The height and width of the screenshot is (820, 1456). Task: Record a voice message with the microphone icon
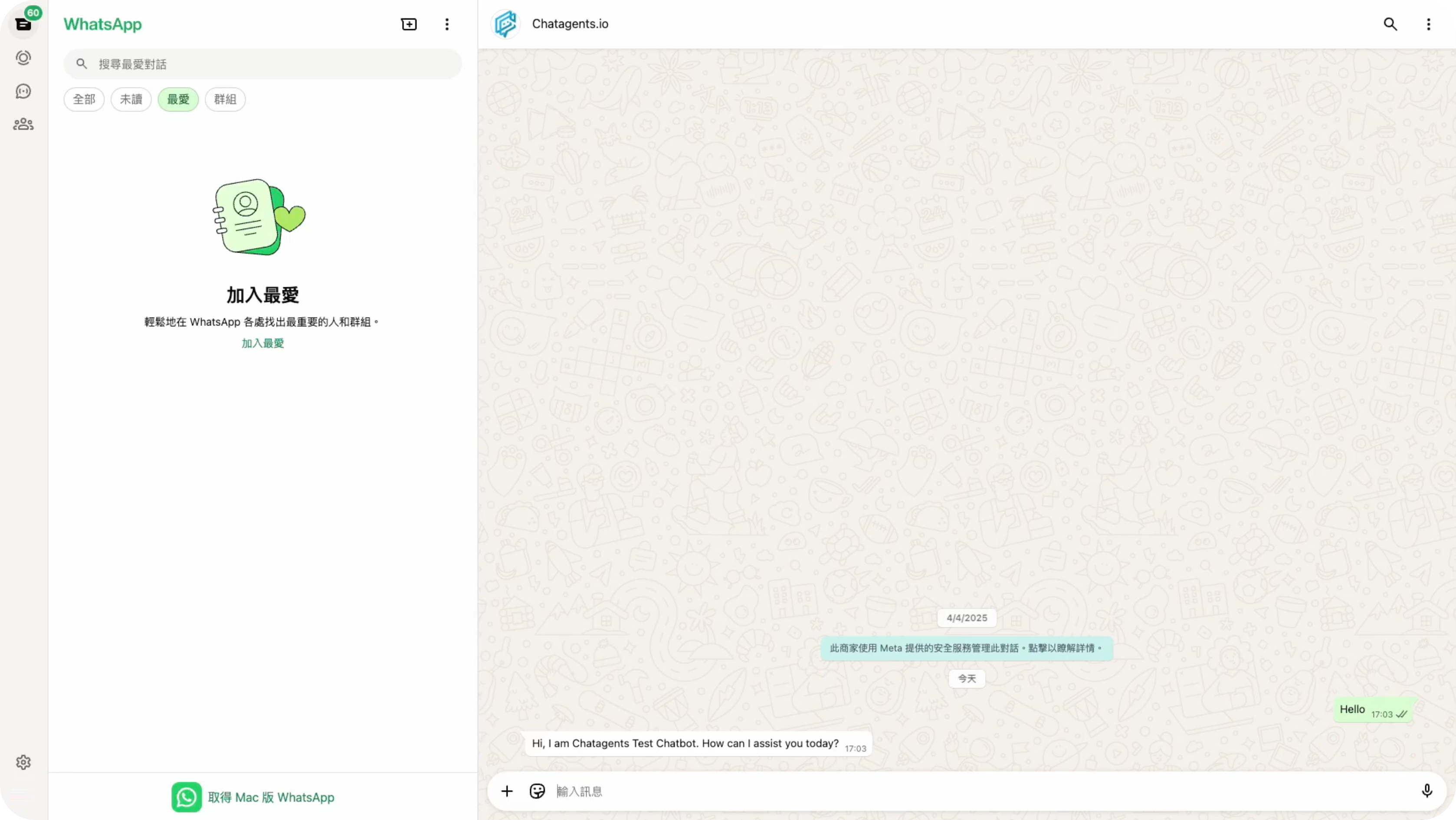pyautogui.click(x=1426, y=790)
